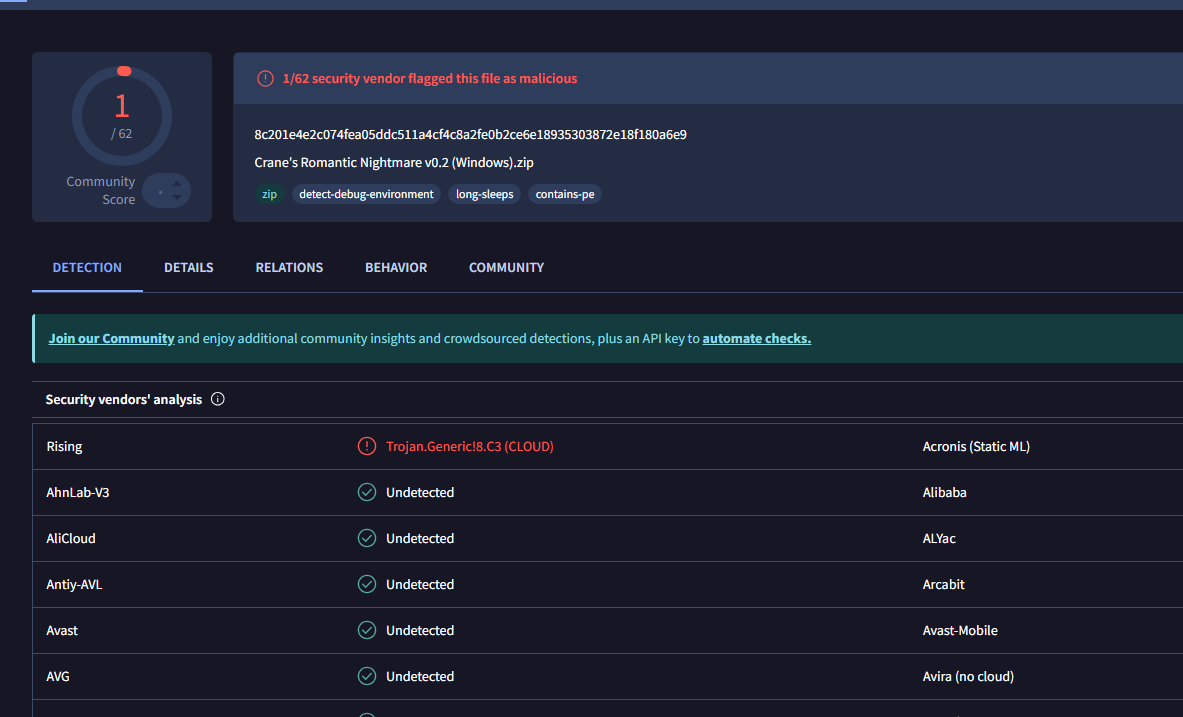This screenshot has width=1183, height=717.
Task: Follow the Join our Community link
Action: (111, 338)
